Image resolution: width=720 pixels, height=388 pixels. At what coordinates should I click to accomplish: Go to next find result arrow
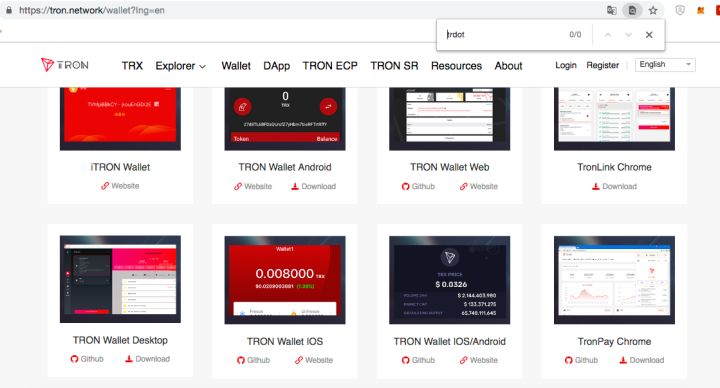(628, 35)
